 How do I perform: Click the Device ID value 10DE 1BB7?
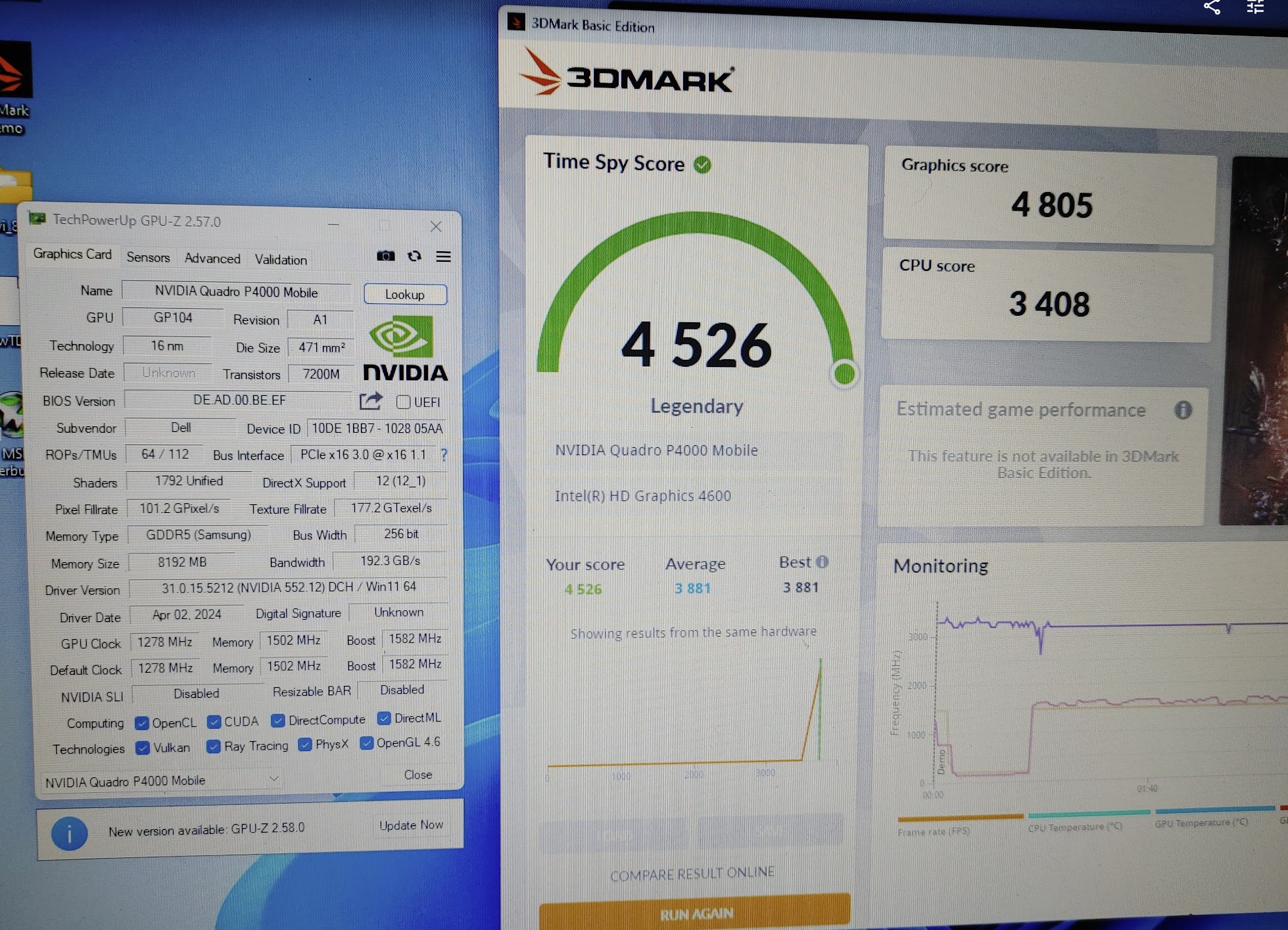coord(377,428)
